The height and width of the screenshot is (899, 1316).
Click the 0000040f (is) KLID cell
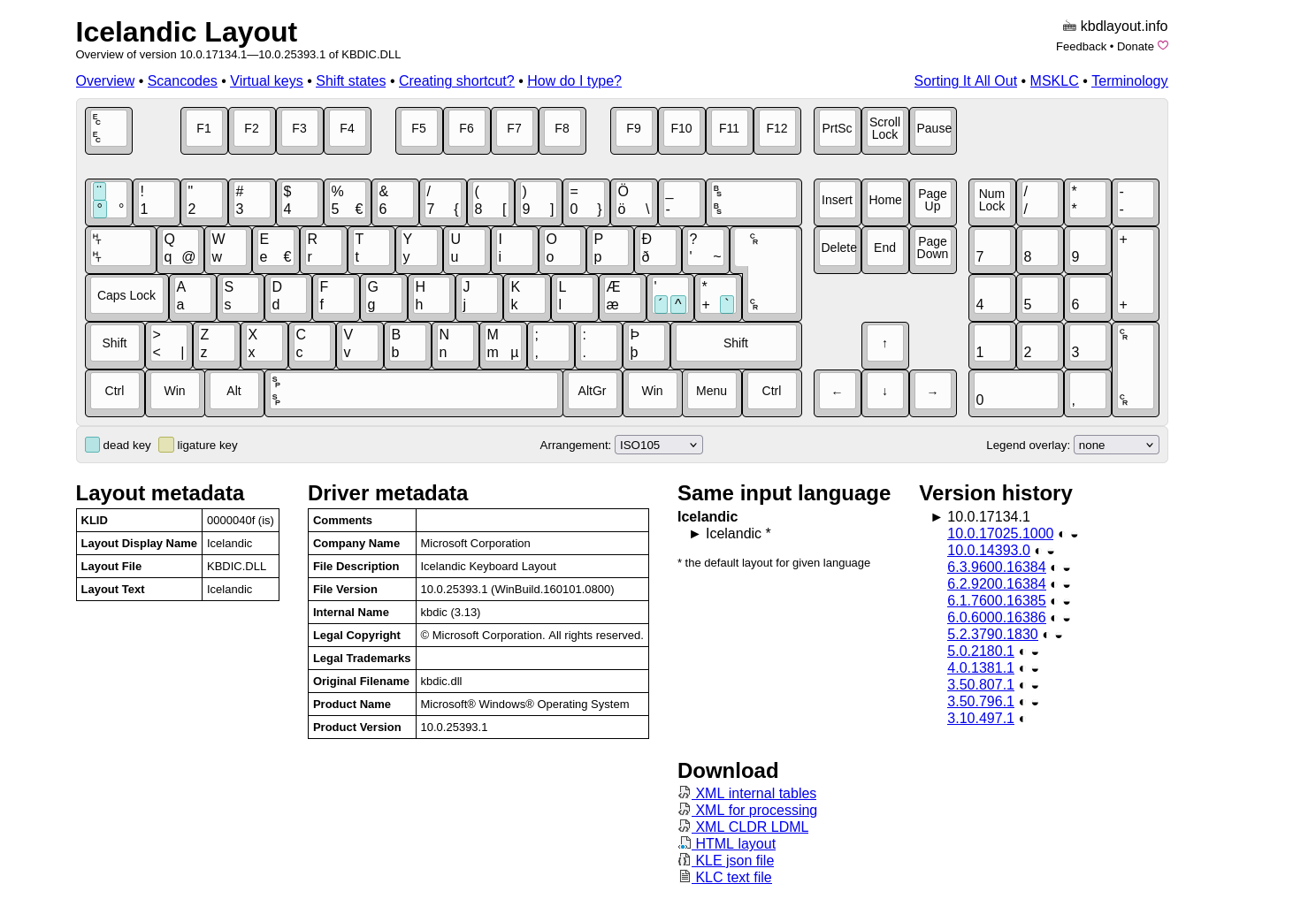point(241,521)
